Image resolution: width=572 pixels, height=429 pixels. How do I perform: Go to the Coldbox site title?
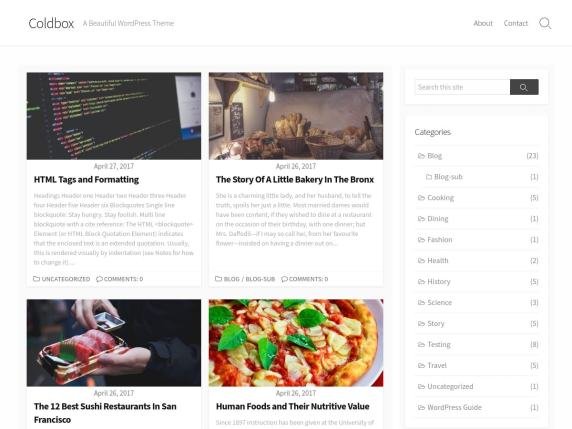51,23
